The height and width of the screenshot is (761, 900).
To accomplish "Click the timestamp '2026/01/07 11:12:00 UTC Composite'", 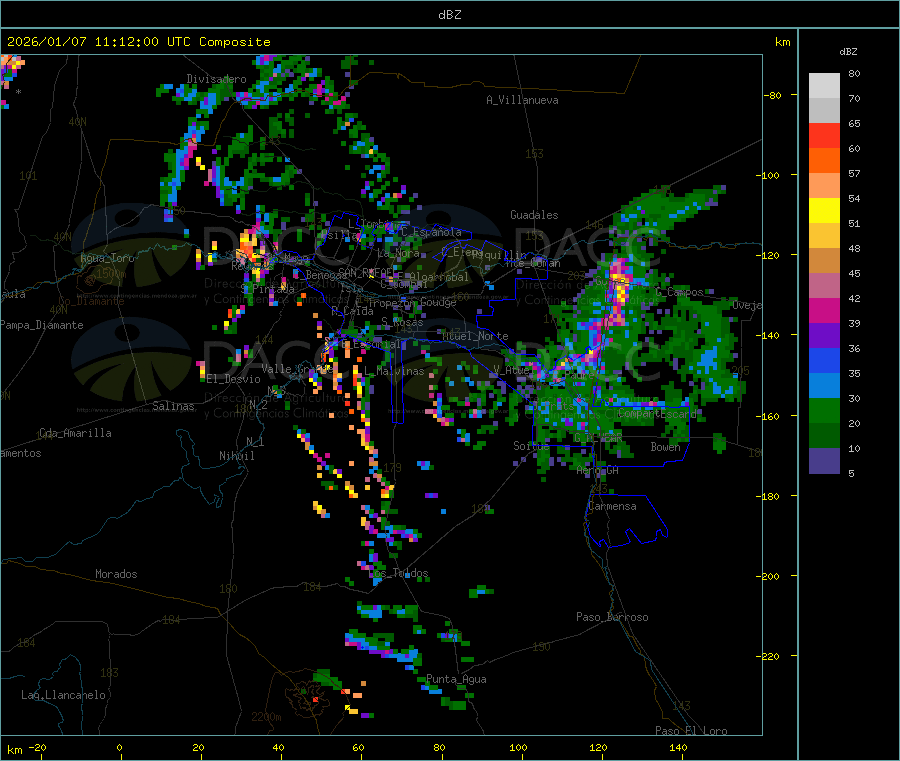I will coord(138,42).
